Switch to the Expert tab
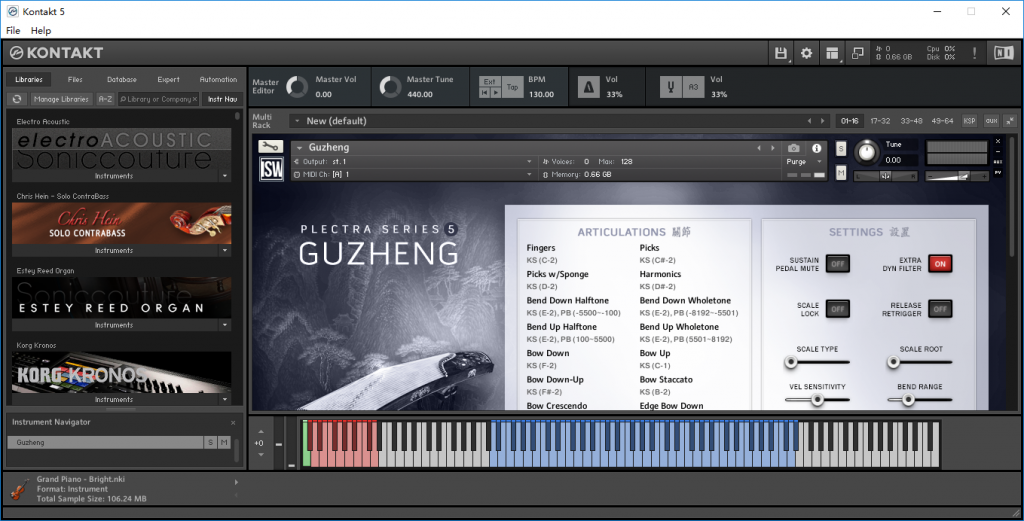The image size is (1024, 521). pyautogui.click(x=168, y=80)
